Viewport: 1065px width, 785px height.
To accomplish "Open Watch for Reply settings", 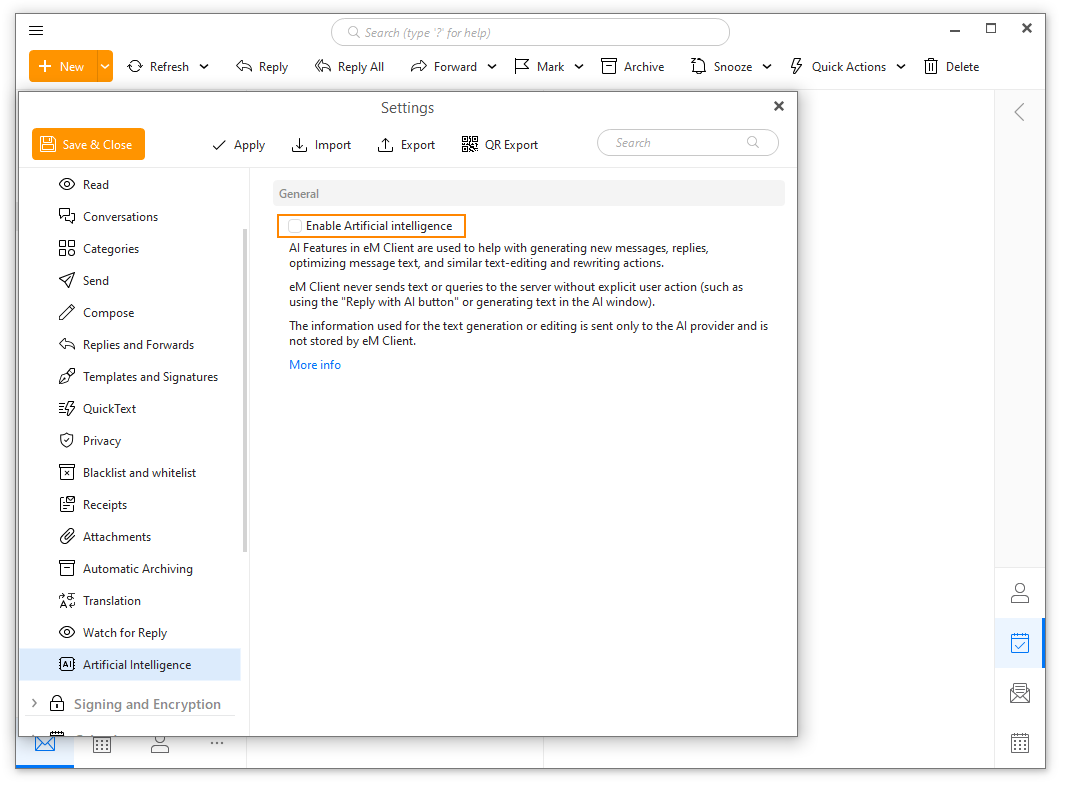I will click(130, 632).
